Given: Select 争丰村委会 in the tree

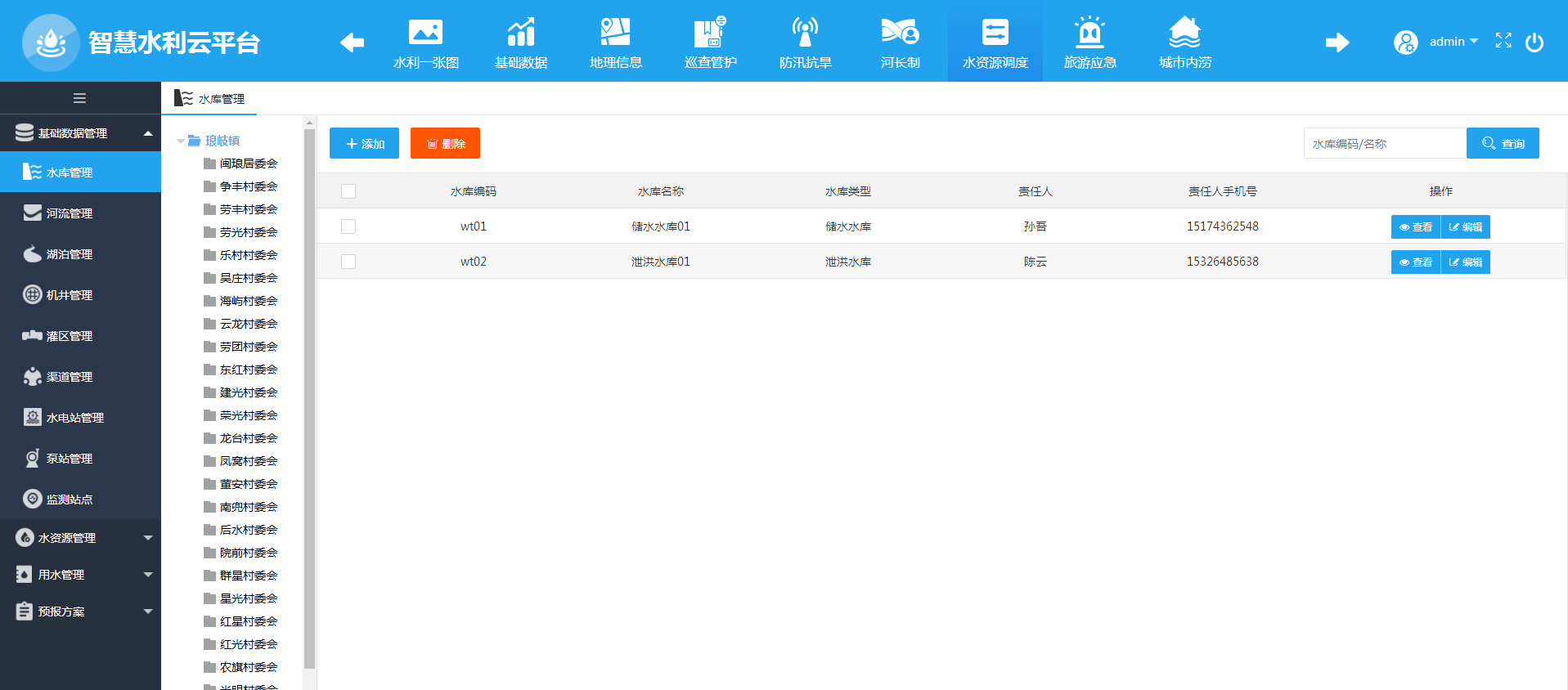Looking at the screenshot, I should click(249, 186).
